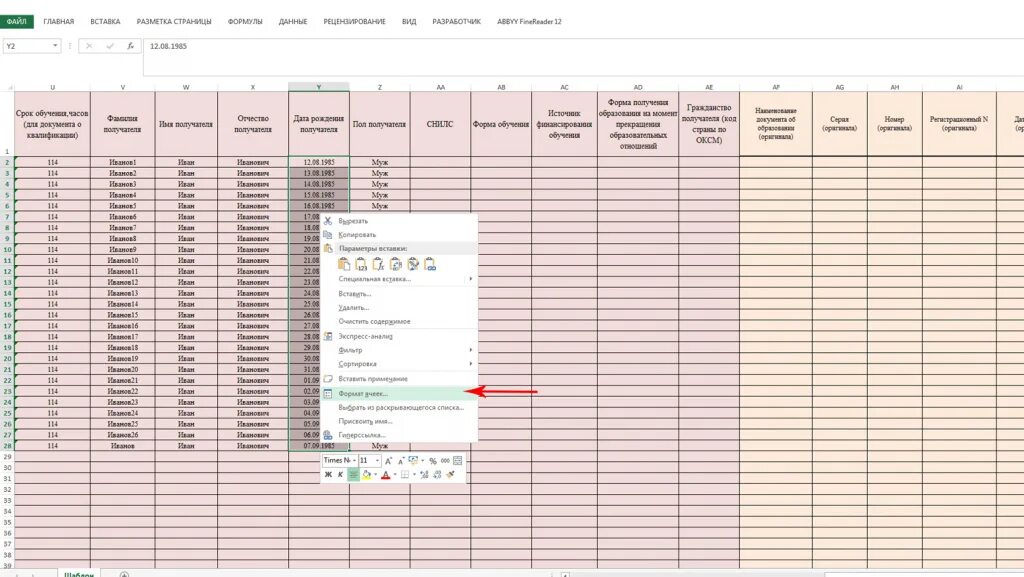Screen dimensions: 1024x577
Task: Expand the Фильтр submenu
Action: [399, 350]
